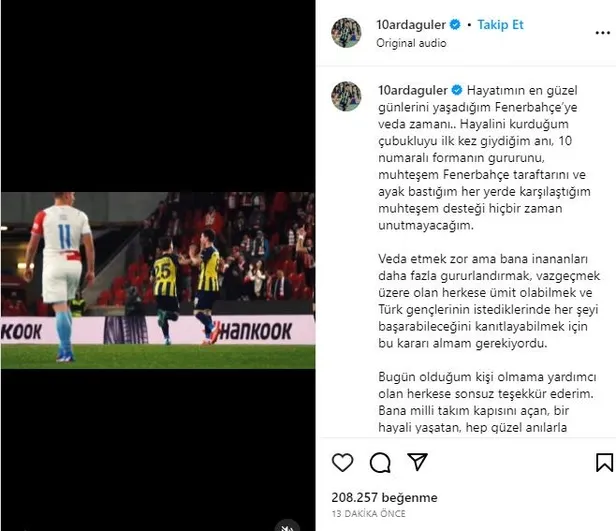Open the three-dot more options menu

[603, 33]
